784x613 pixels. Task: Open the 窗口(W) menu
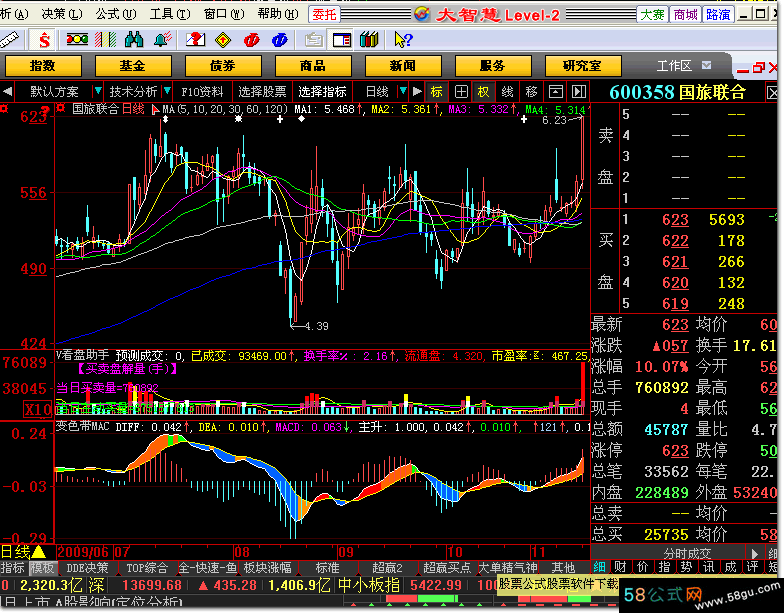[224, 14]
